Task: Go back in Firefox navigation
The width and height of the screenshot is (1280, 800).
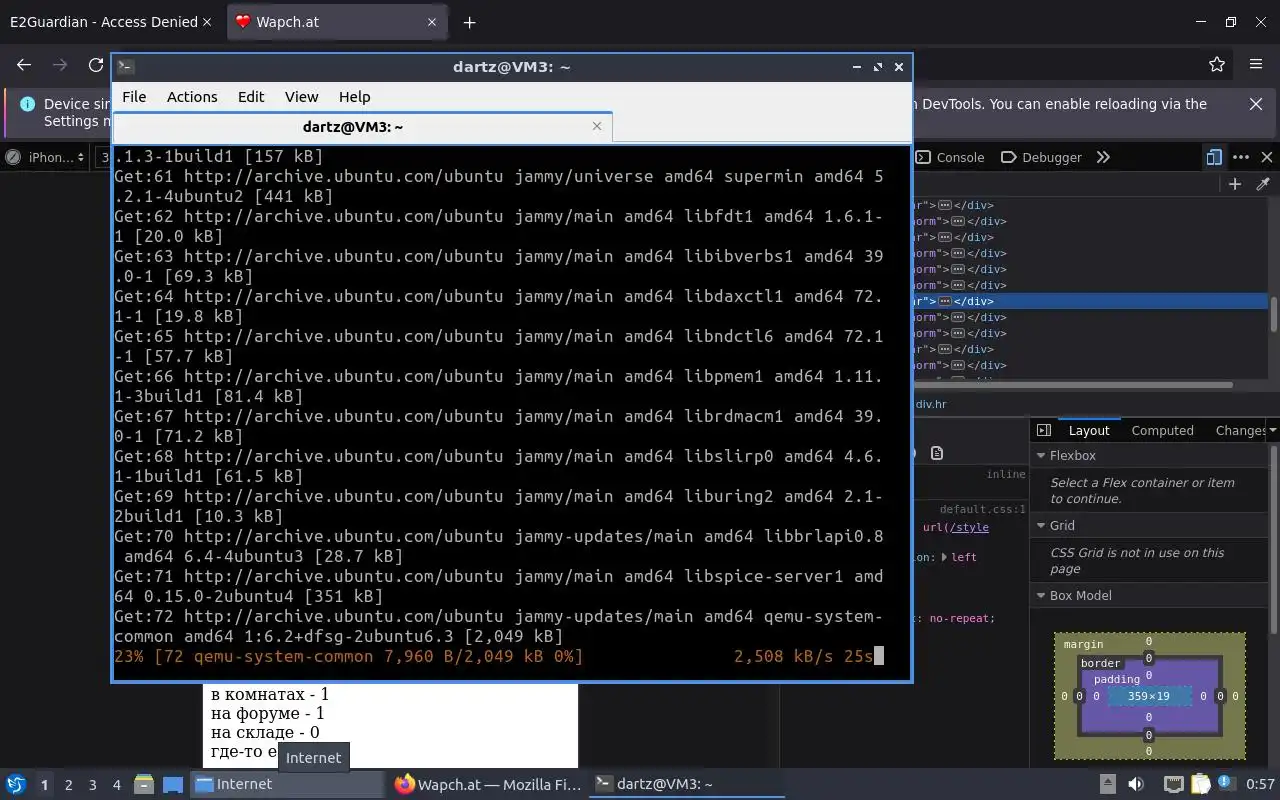Action: 24,64
